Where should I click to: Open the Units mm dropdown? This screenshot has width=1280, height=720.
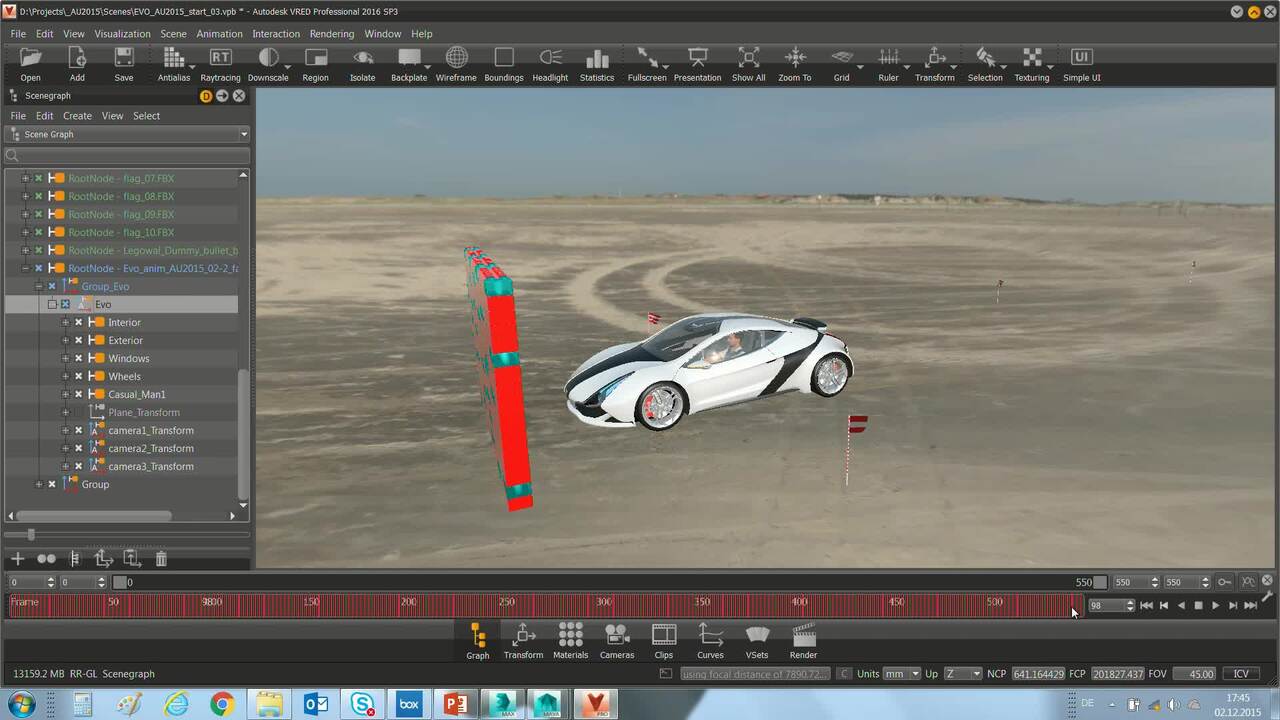(901, 674)
